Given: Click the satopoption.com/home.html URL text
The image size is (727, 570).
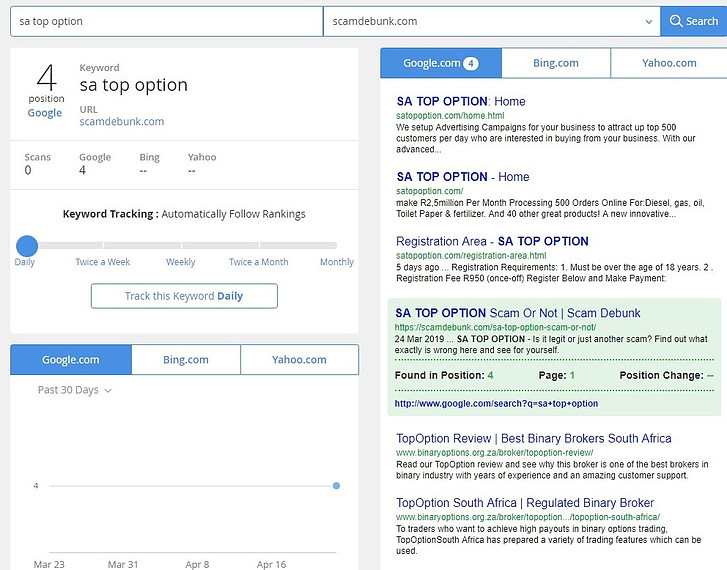Looking at the screenshot, I should (450, 115).
